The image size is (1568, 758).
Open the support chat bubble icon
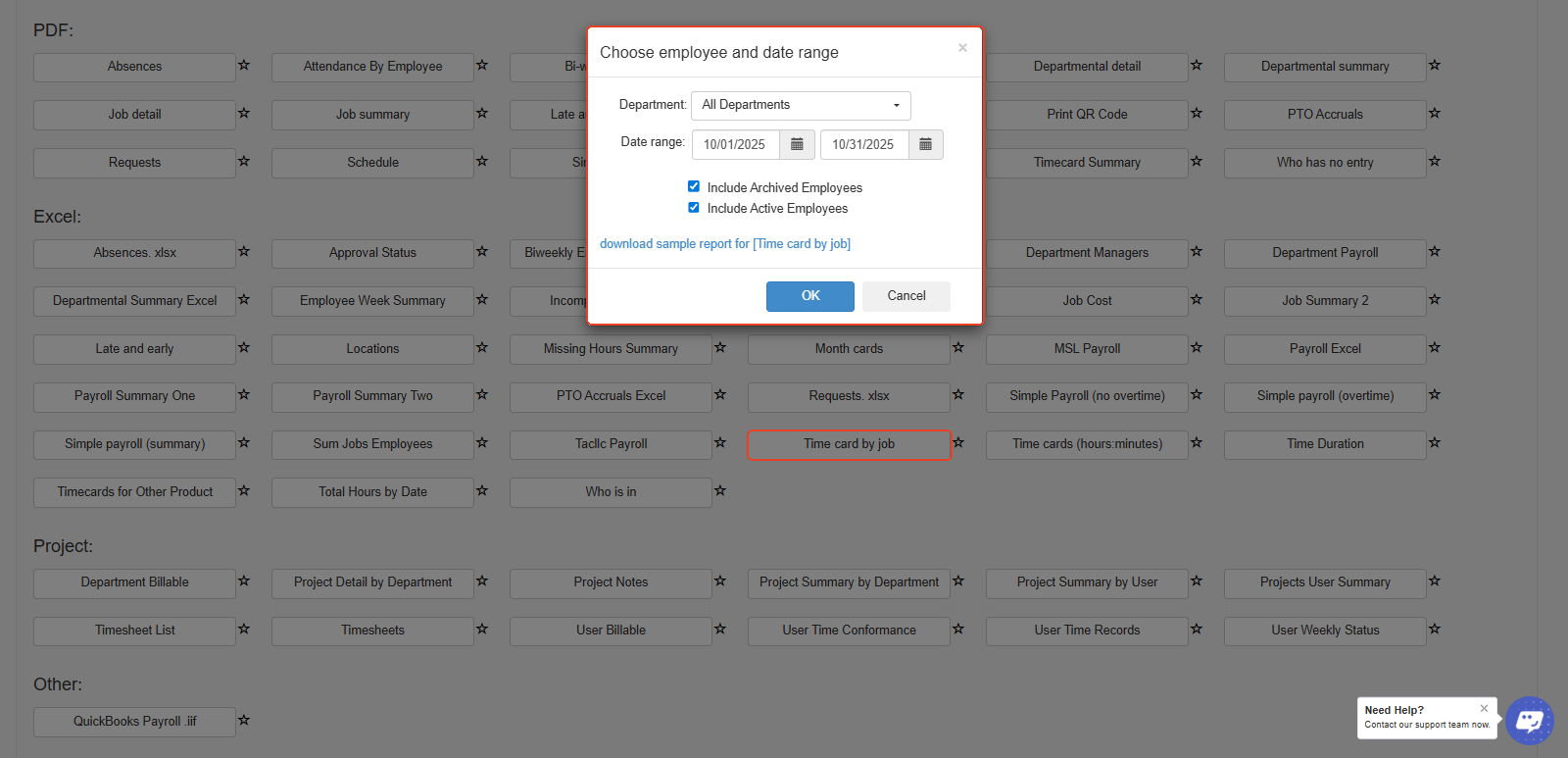pyautogui.click(x=1529, y=722)
